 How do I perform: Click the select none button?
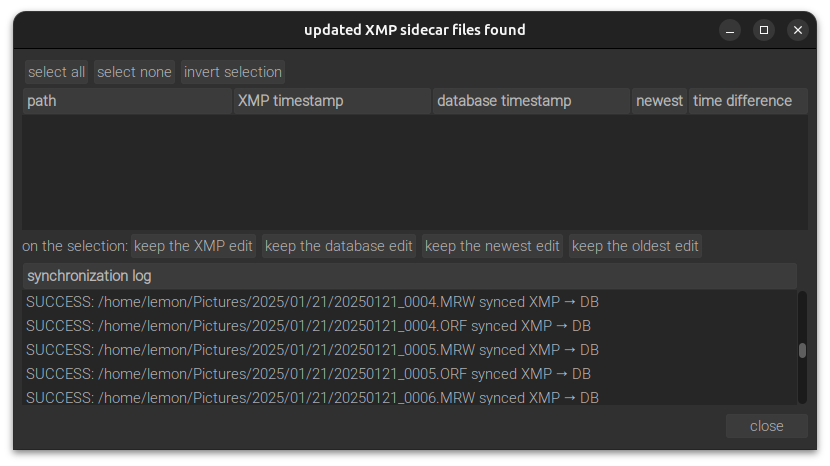click(134, 72)
